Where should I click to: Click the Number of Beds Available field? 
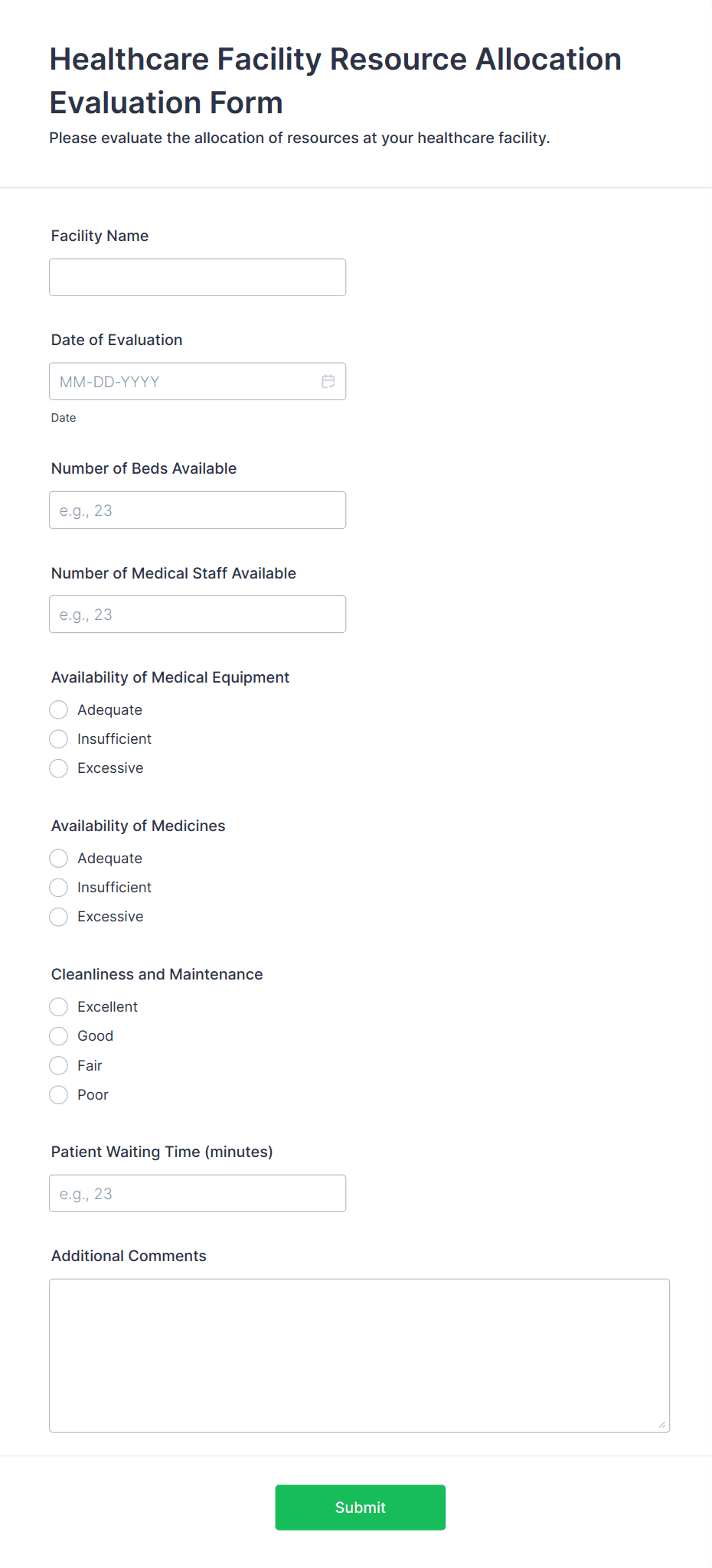pyautogui.click(x=198, y=510)
